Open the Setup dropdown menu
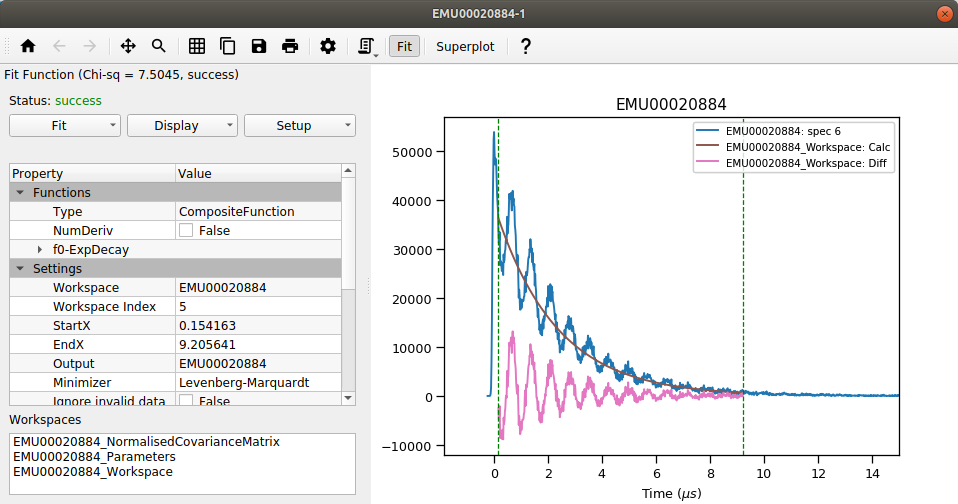Image resolution: width=958 pixels, height=504 pixels. [x=300, y=126]
